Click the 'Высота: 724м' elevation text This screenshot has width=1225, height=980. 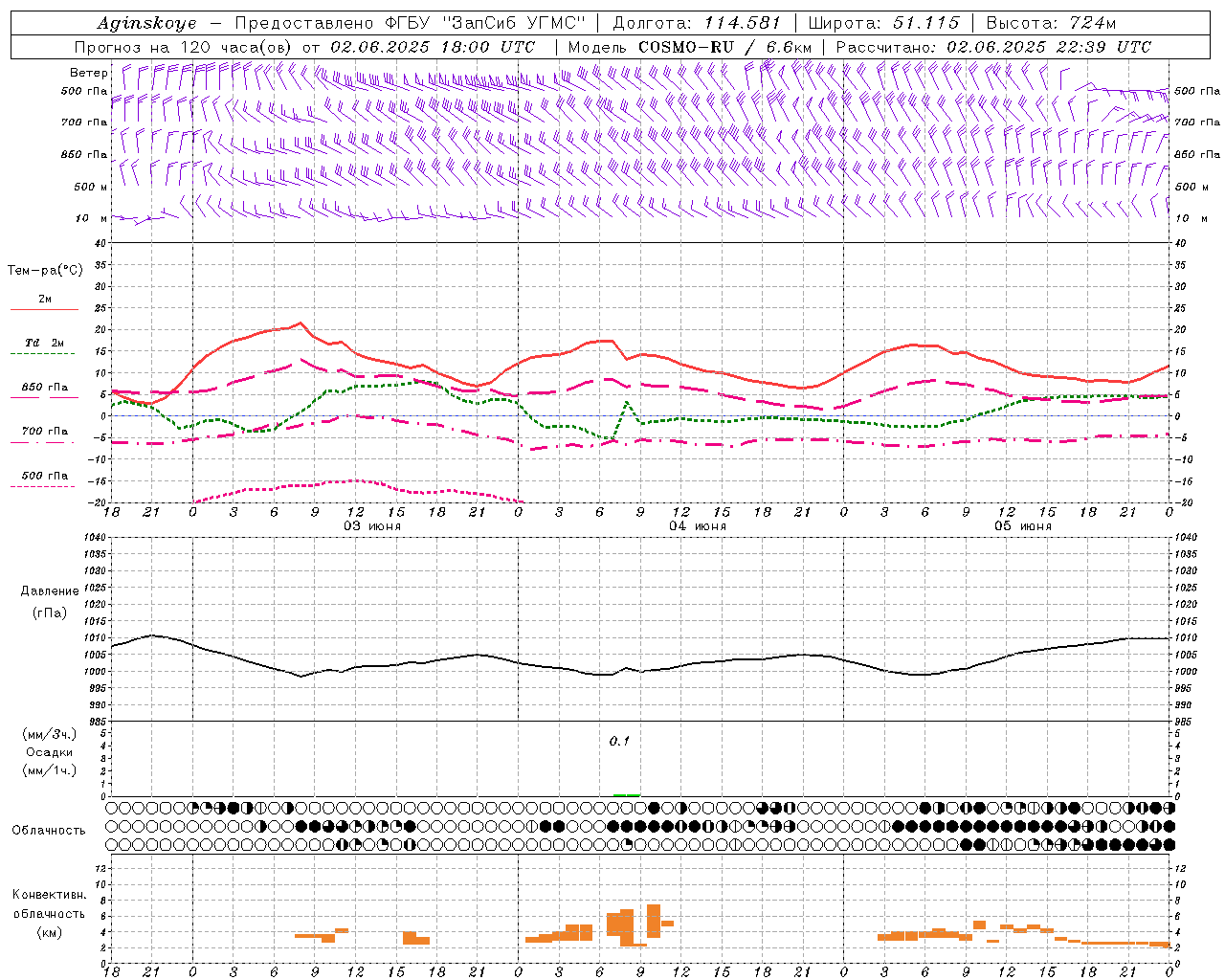point(1051,23)
